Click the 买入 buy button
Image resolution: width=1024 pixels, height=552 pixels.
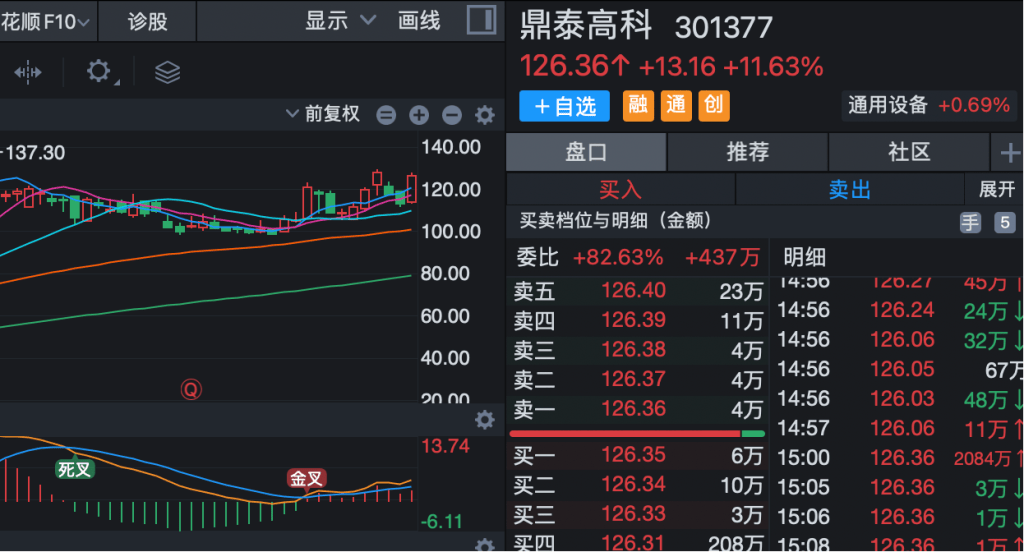(x=620, y=189)
